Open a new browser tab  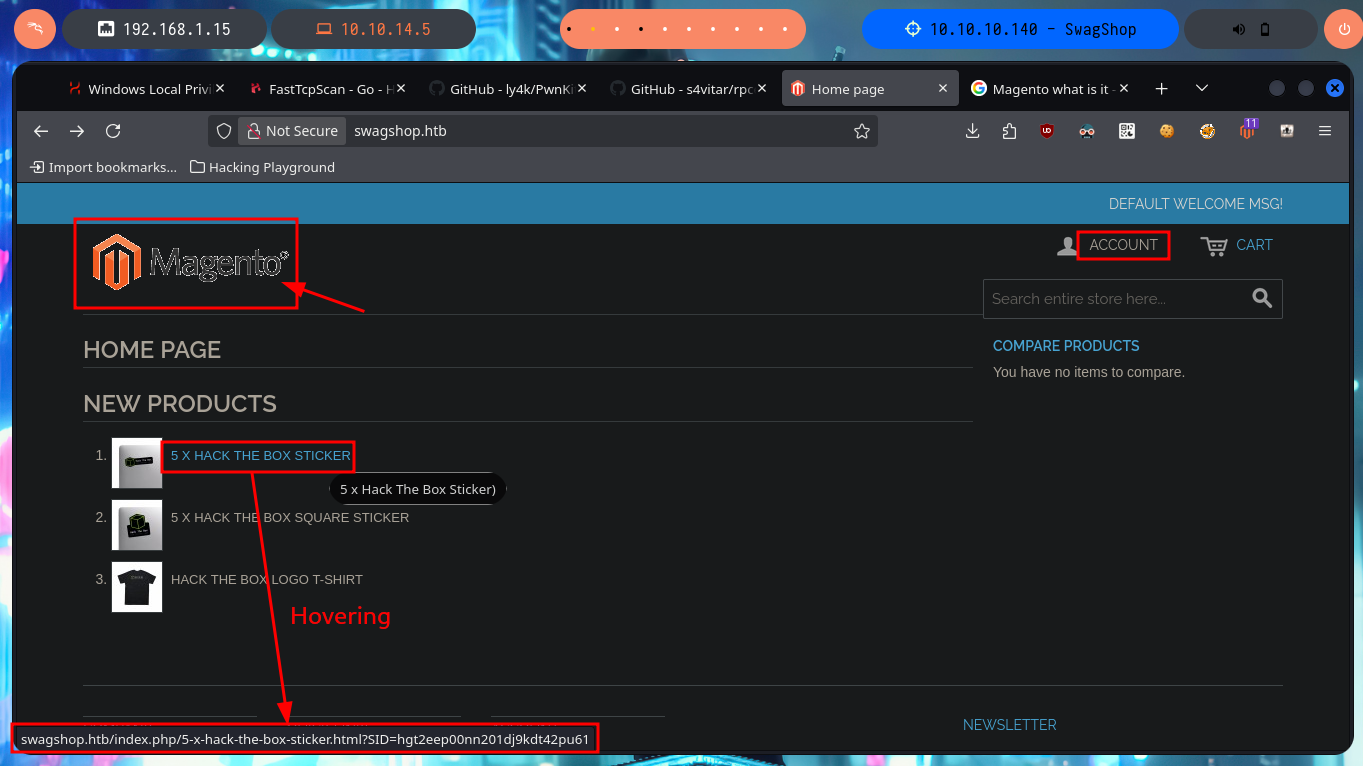1161,89
